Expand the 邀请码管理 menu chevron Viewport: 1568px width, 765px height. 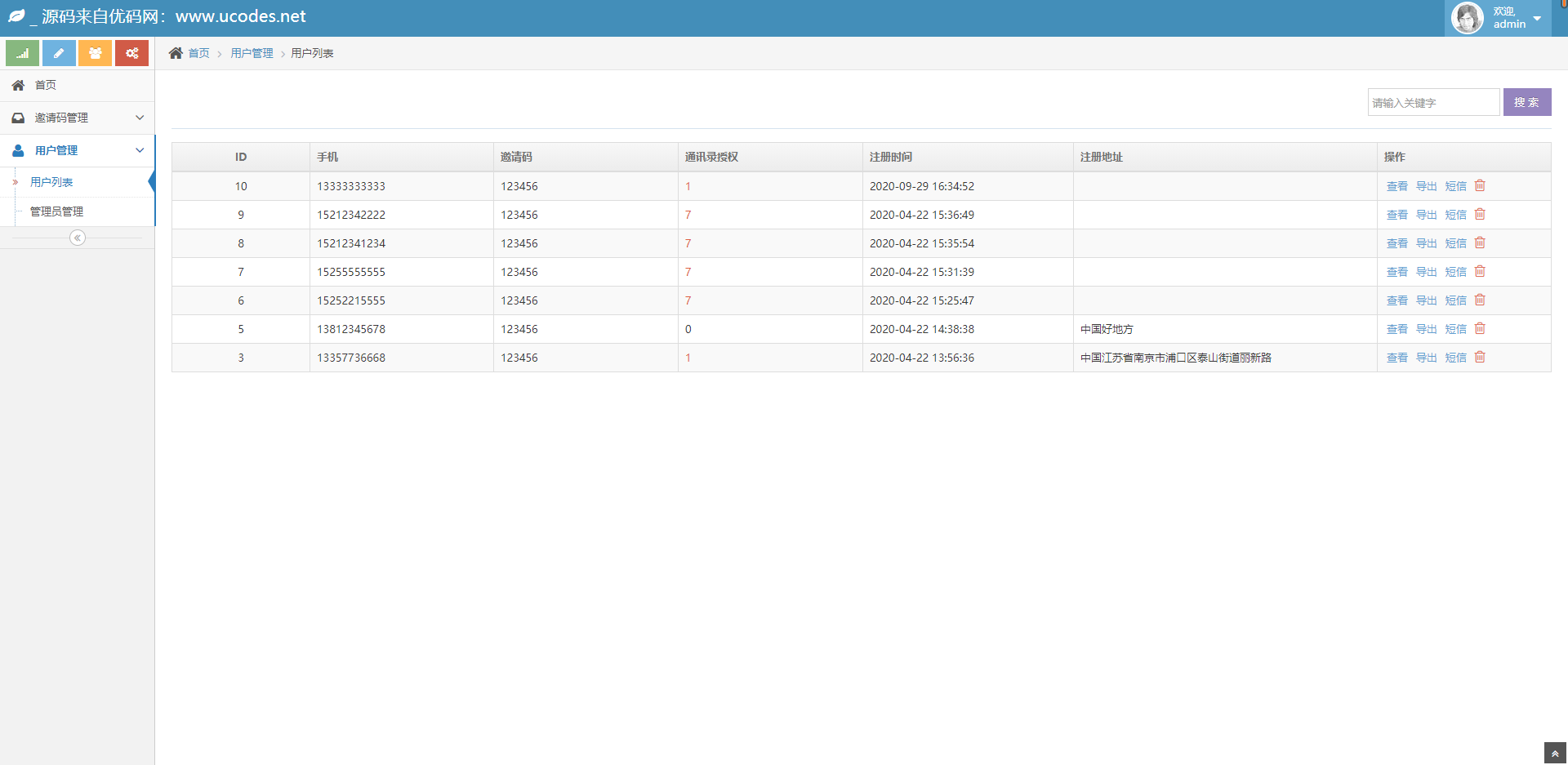(x=140, y=118)
